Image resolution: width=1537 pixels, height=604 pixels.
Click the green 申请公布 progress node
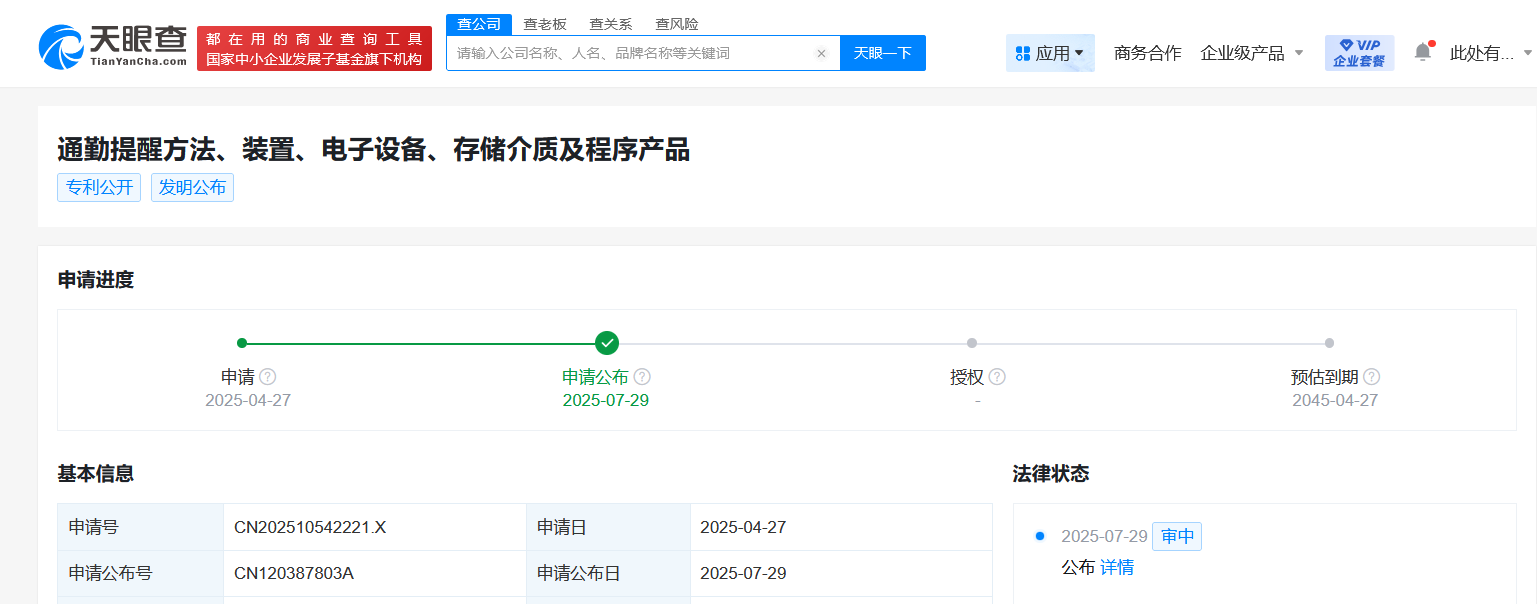pyautogui.click(x=606, y=343)
